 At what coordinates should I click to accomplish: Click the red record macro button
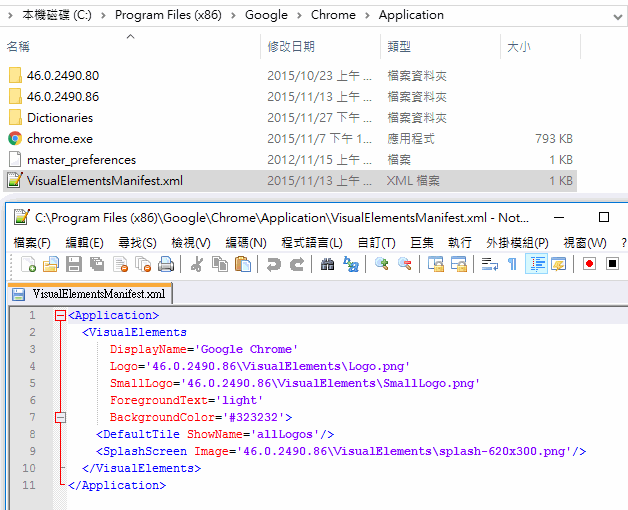pyautogui.click(x=589, y=264)
